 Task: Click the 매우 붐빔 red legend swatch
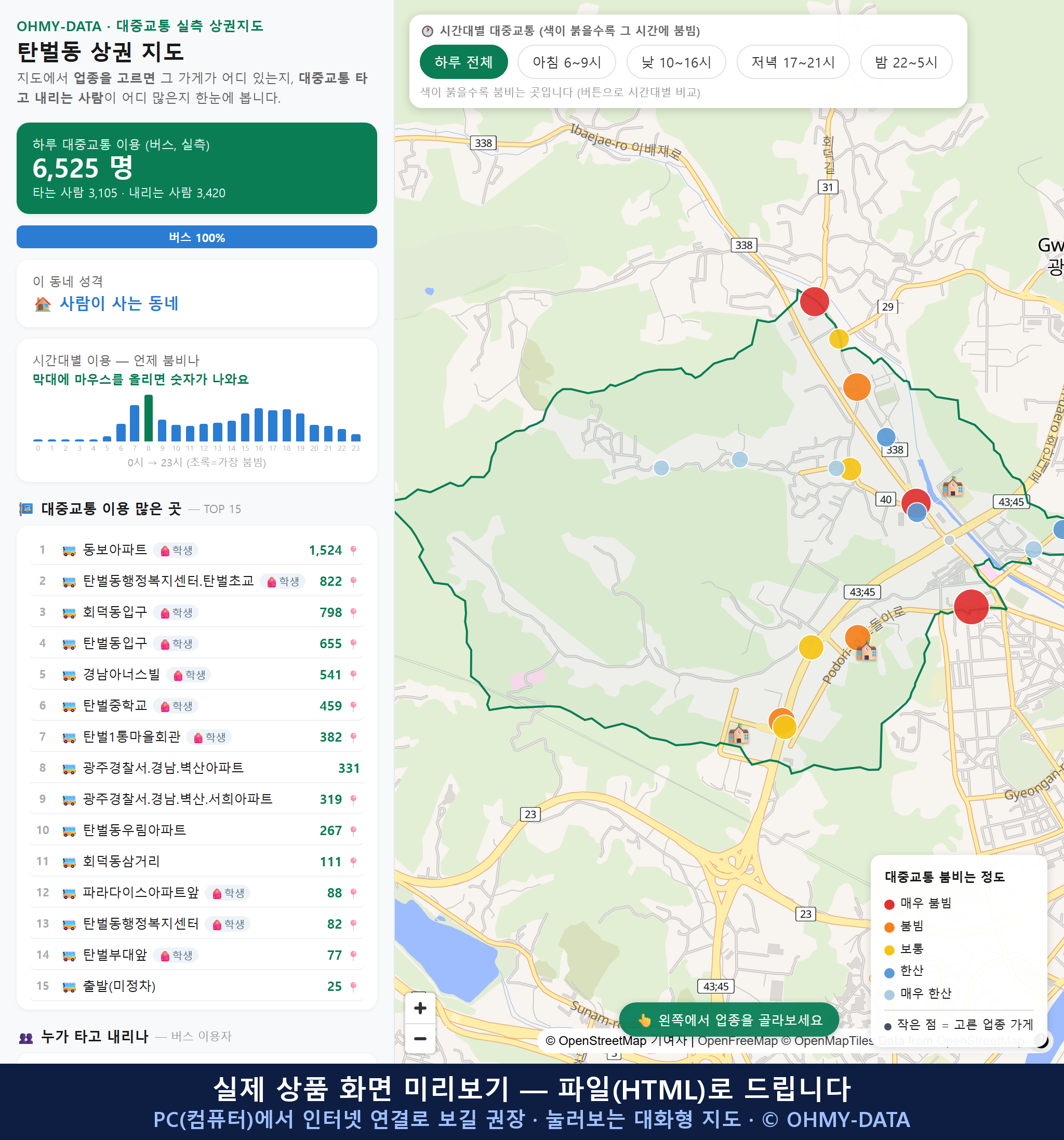click(889, 904)
